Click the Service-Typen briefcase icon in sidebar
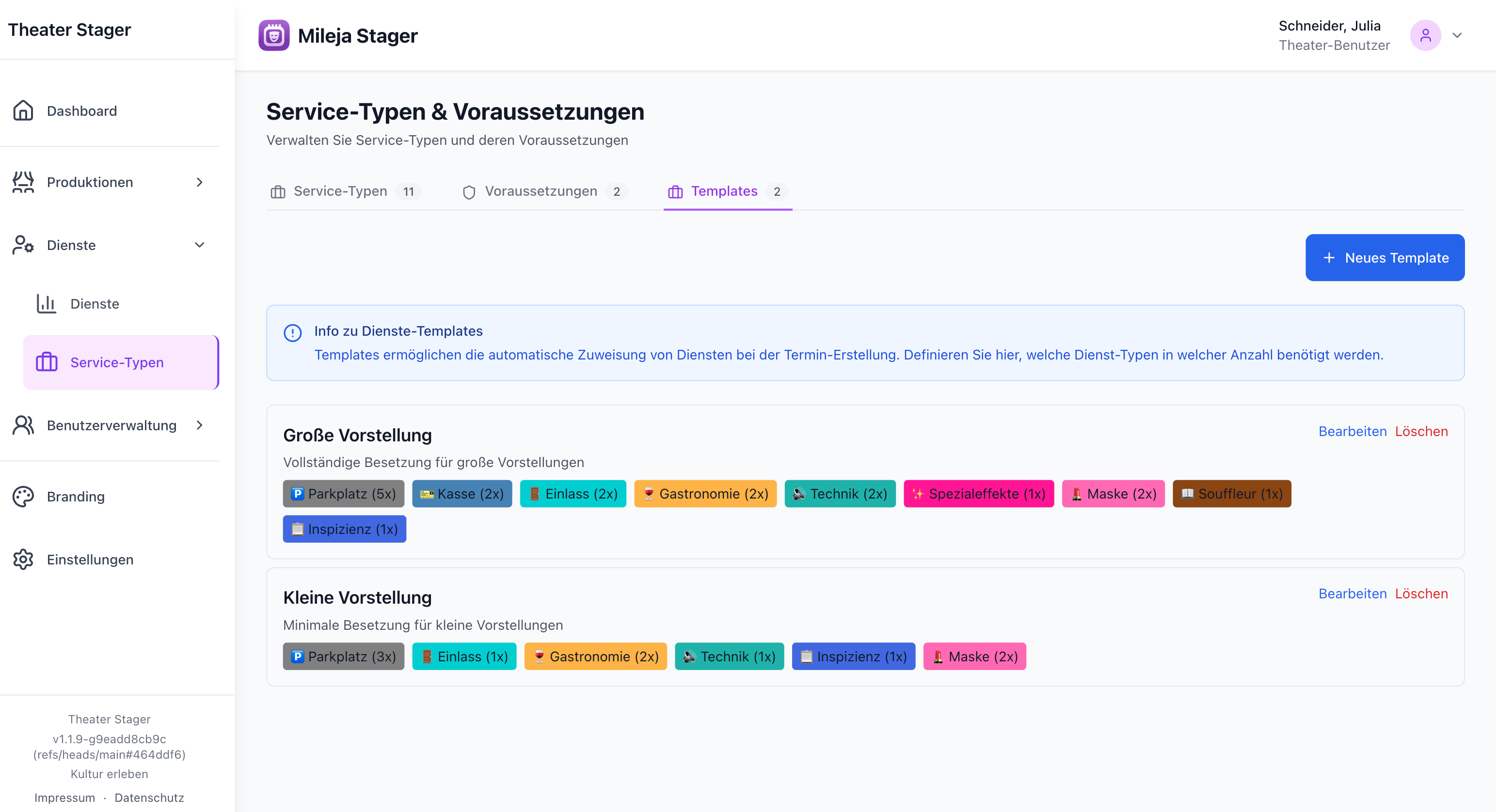Screen dimensions: 1496x812 pyautogui.click(x=47, y=361)
